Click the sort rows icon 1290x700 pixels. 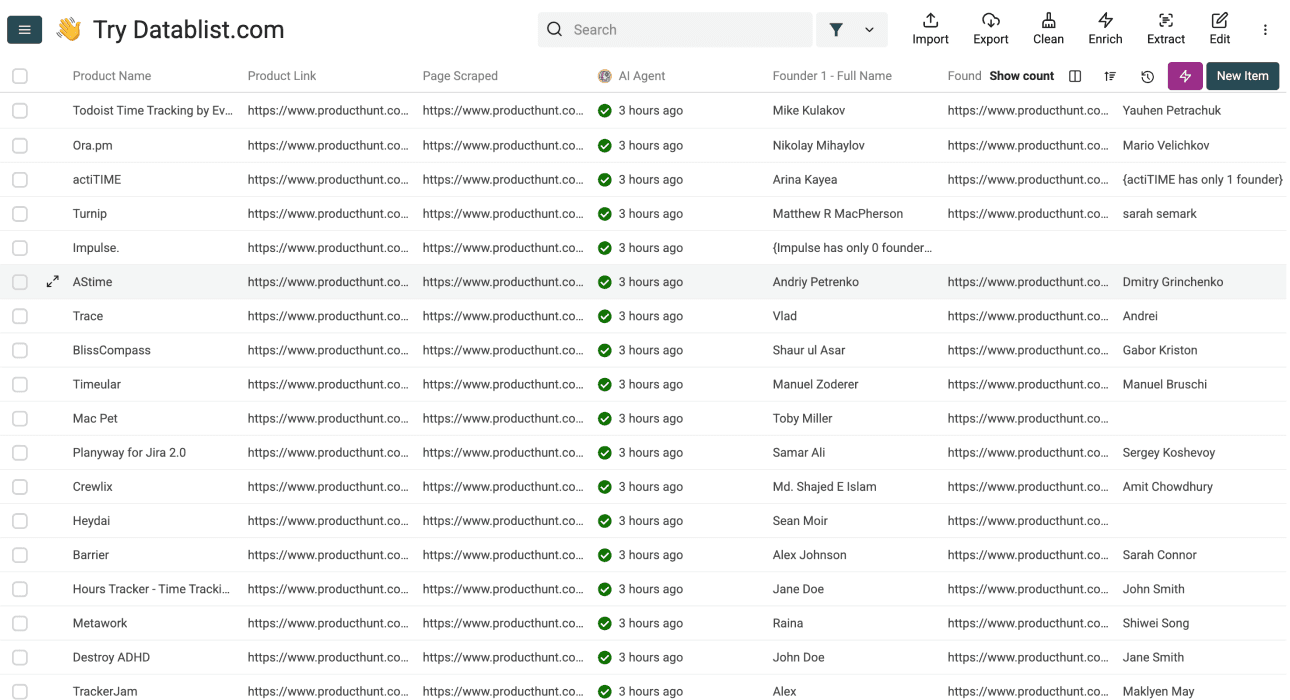(1110, 76)
